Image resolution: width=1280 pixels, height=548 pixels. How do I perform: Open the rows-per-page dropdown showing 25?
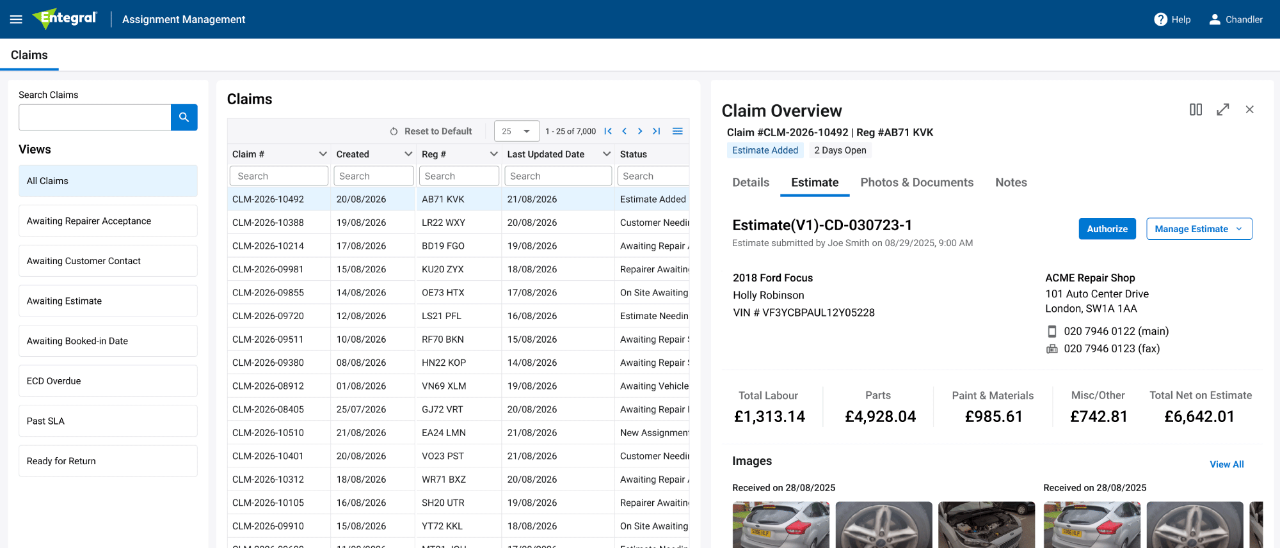pyautogui.click(x=517, y=131)
